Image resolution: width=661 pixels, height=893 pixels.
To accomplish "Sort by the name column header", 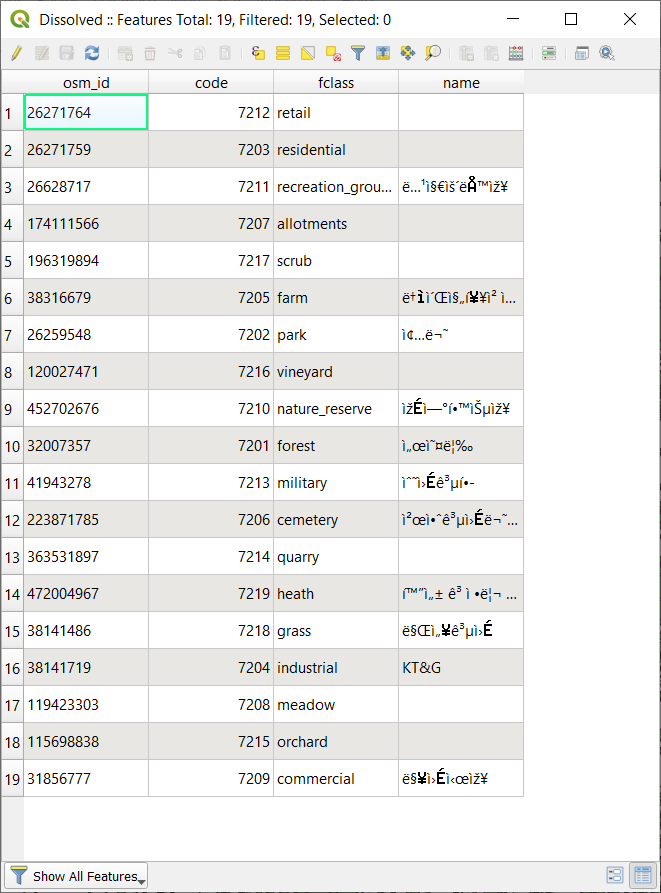I will tap(461, 83).
